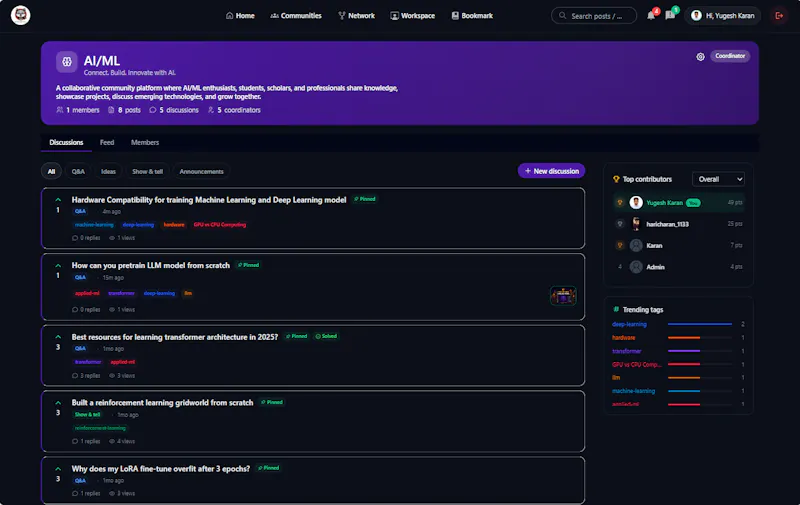The image size is (800, 505).
Task: Open 'Built a reinforcement learning gridworld' discussion
Action: 162,402
